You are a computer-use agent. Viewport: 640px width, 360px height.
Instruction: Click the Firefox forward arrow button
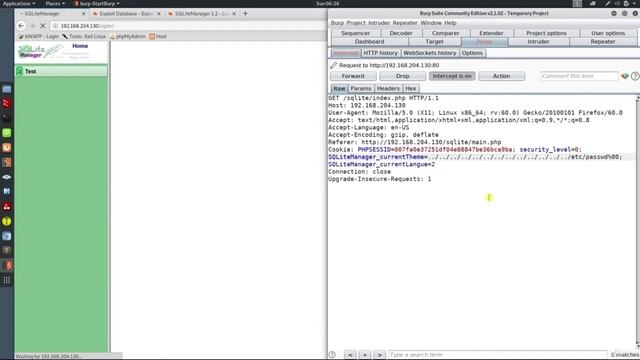[x=32, y=26]
